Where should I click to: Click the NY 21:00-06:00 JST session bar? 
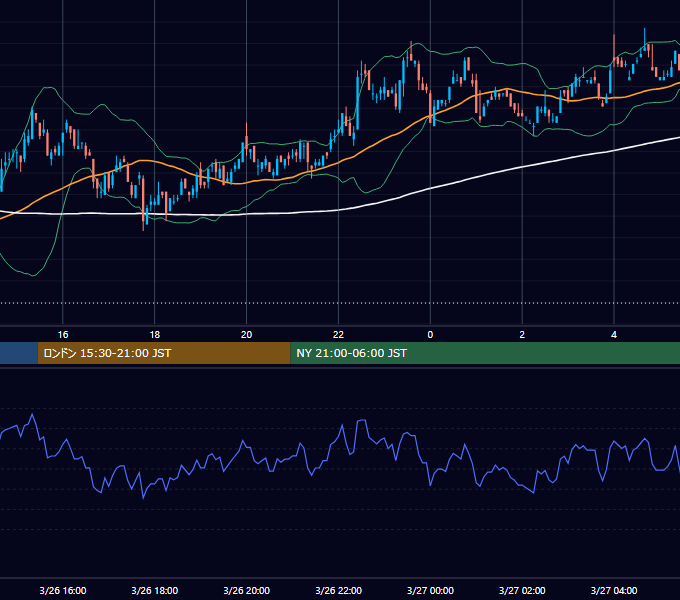pos(485,353)
